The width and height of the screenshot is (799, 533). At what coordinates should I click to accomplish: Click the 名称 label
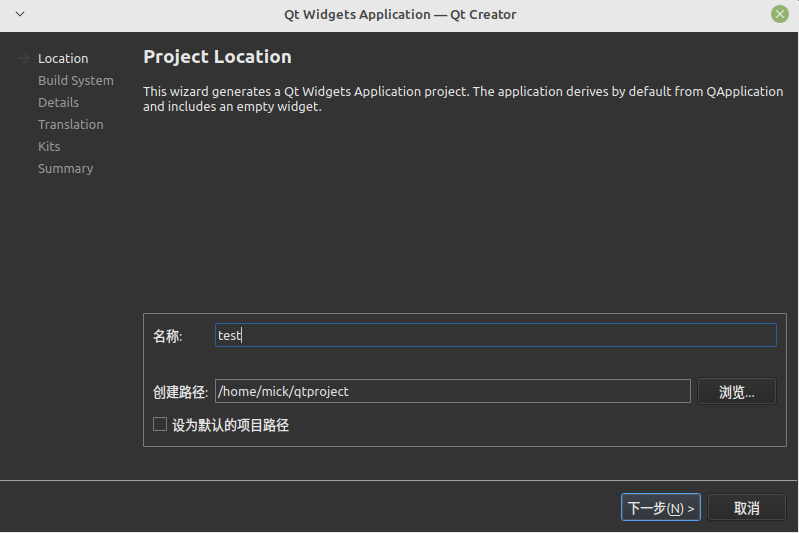(167, 336)
